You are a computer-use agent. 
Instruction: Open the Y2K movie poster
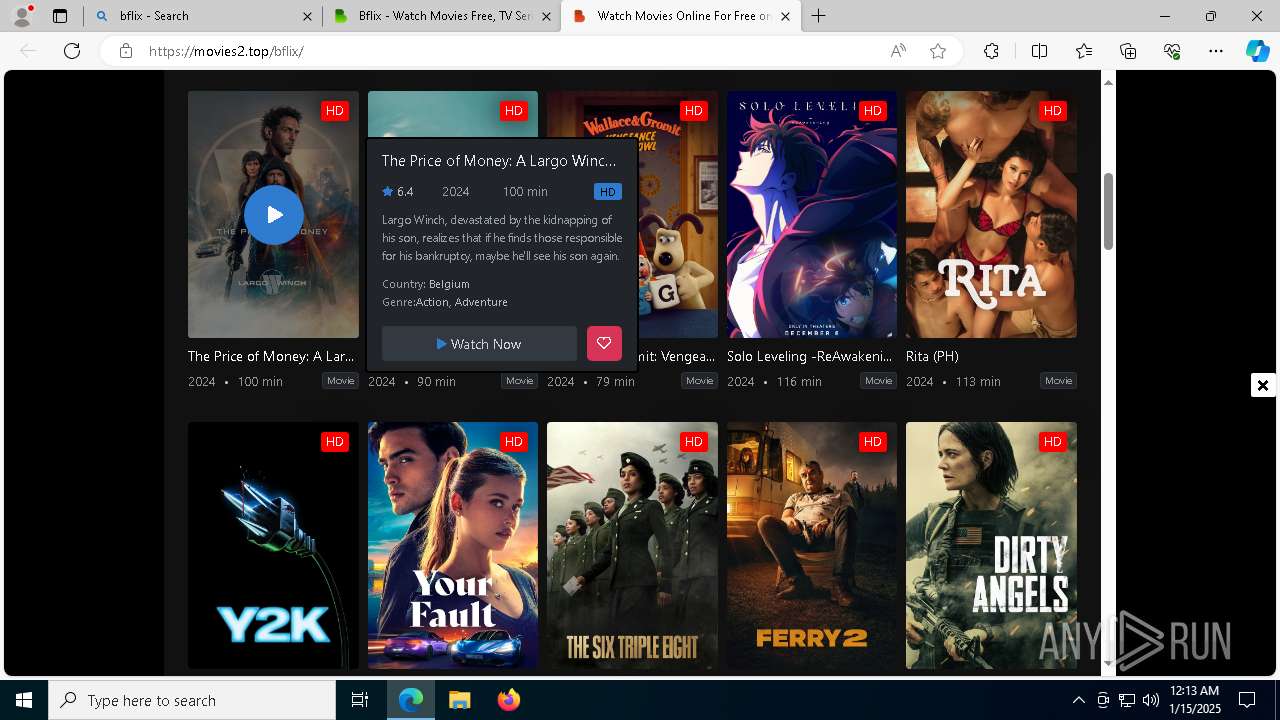[x=273, y=545]
